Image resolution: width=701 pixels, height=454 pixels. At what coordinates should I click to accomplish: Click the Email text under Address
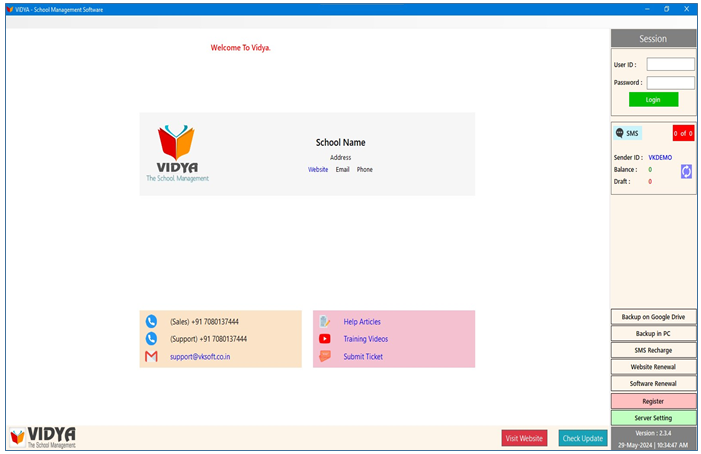coord(342,169)
